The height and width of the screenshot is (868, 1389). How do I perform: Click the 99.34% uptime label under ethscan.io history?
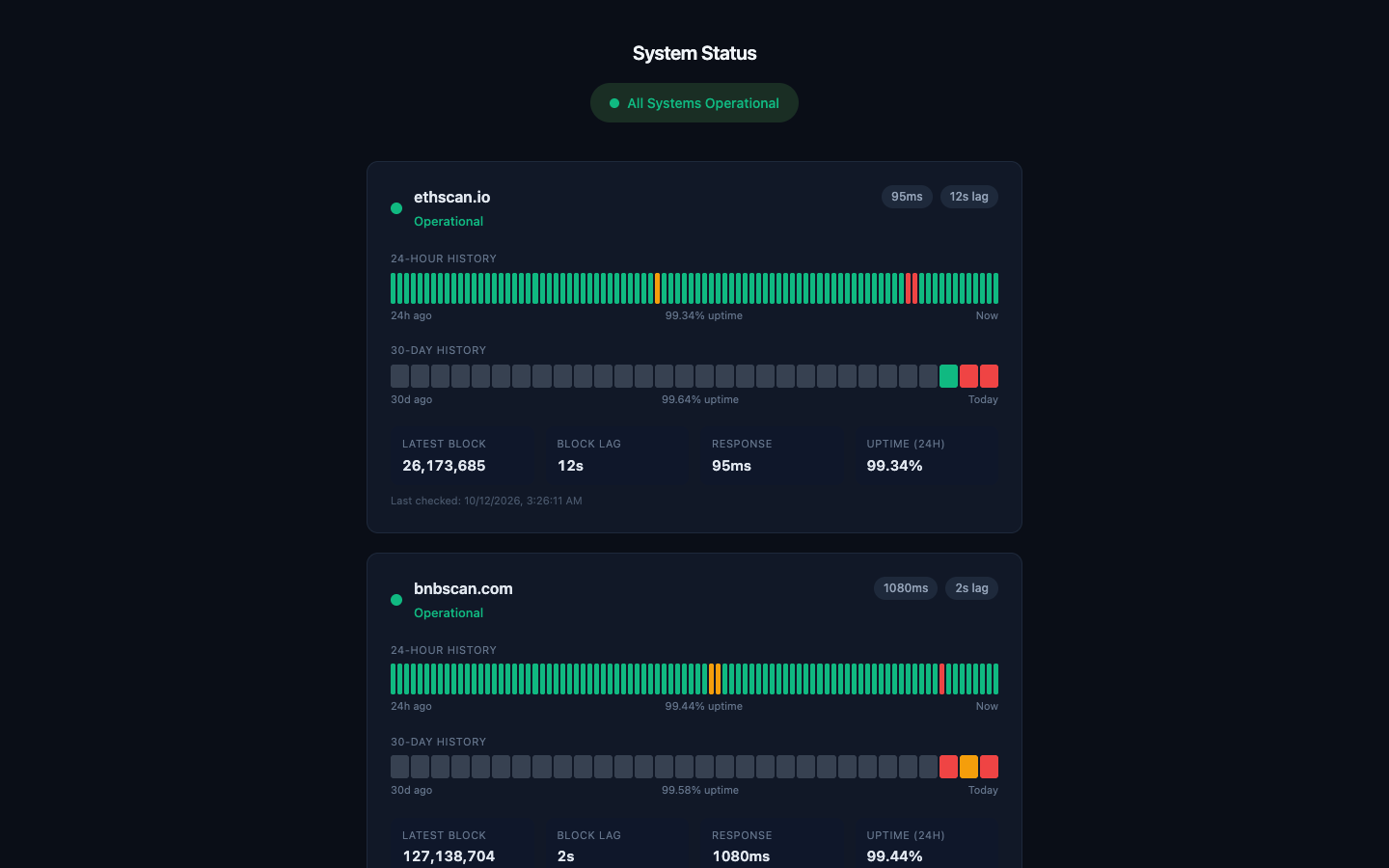click(704, 315)
